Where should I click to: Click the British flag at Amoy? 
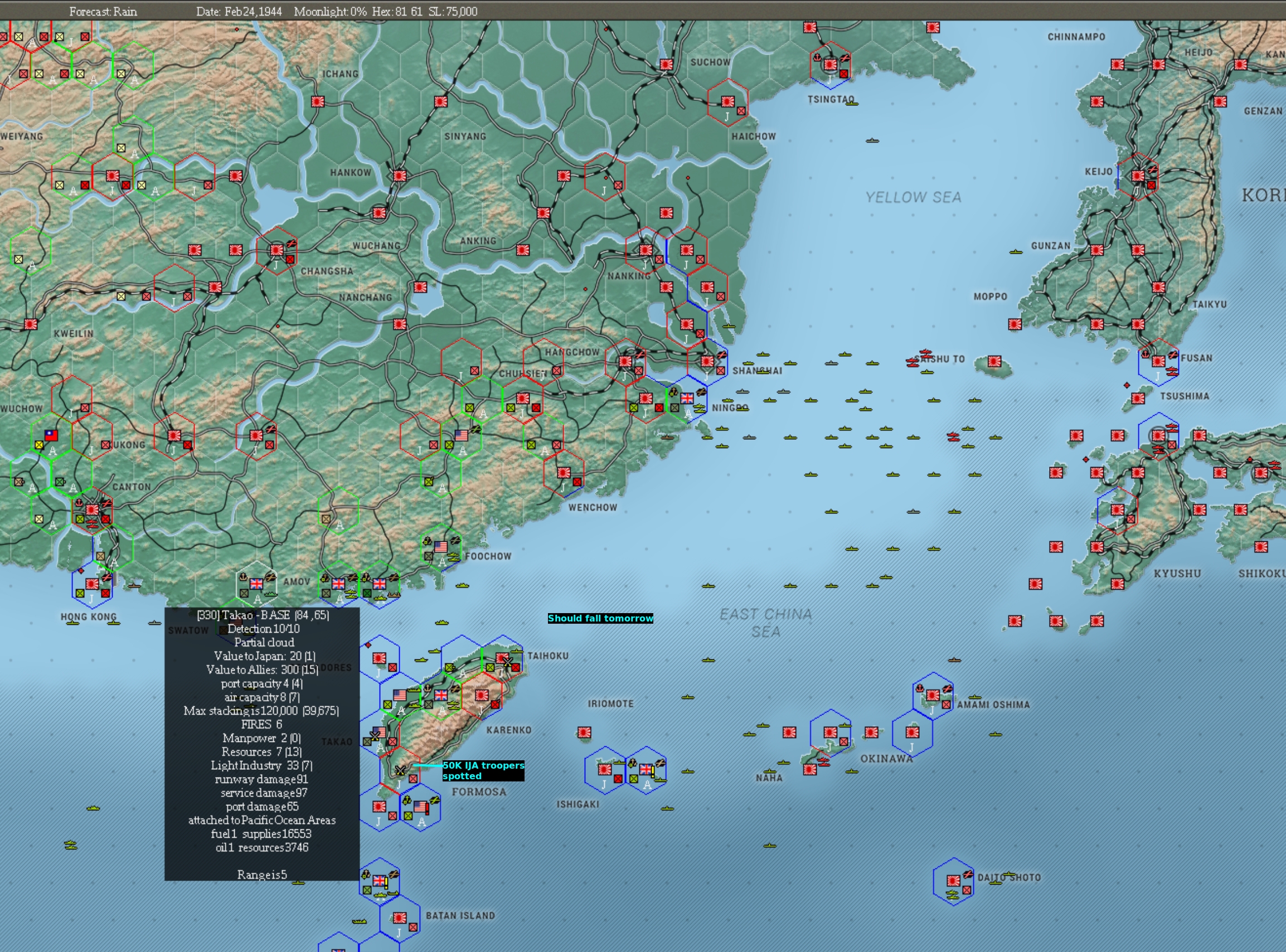256,583
